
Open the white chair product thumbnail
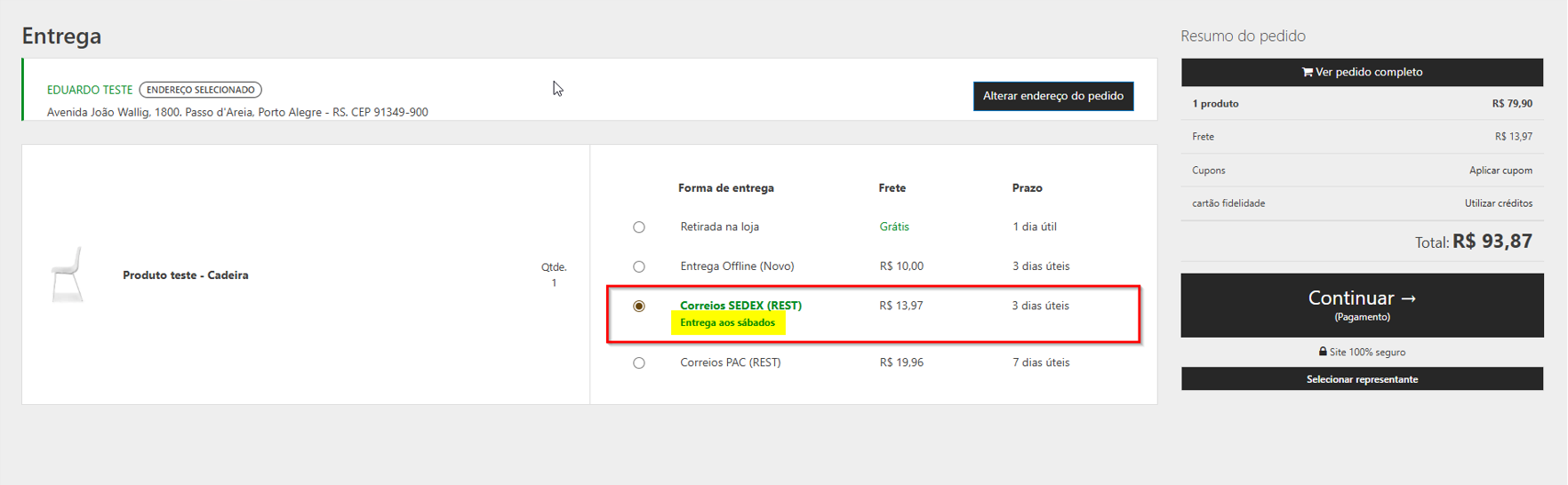(x=68, y=274)
